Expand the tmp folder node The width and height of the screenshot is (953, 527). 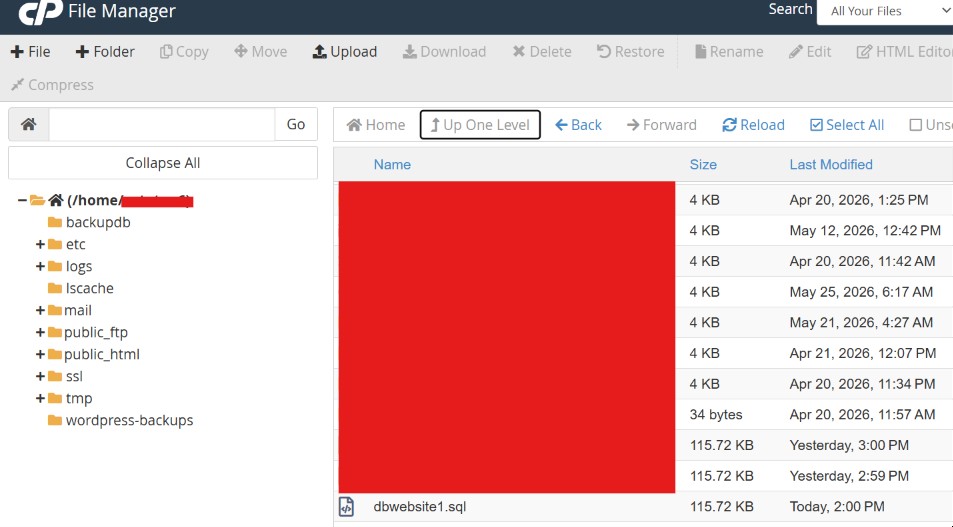(40, 398)
